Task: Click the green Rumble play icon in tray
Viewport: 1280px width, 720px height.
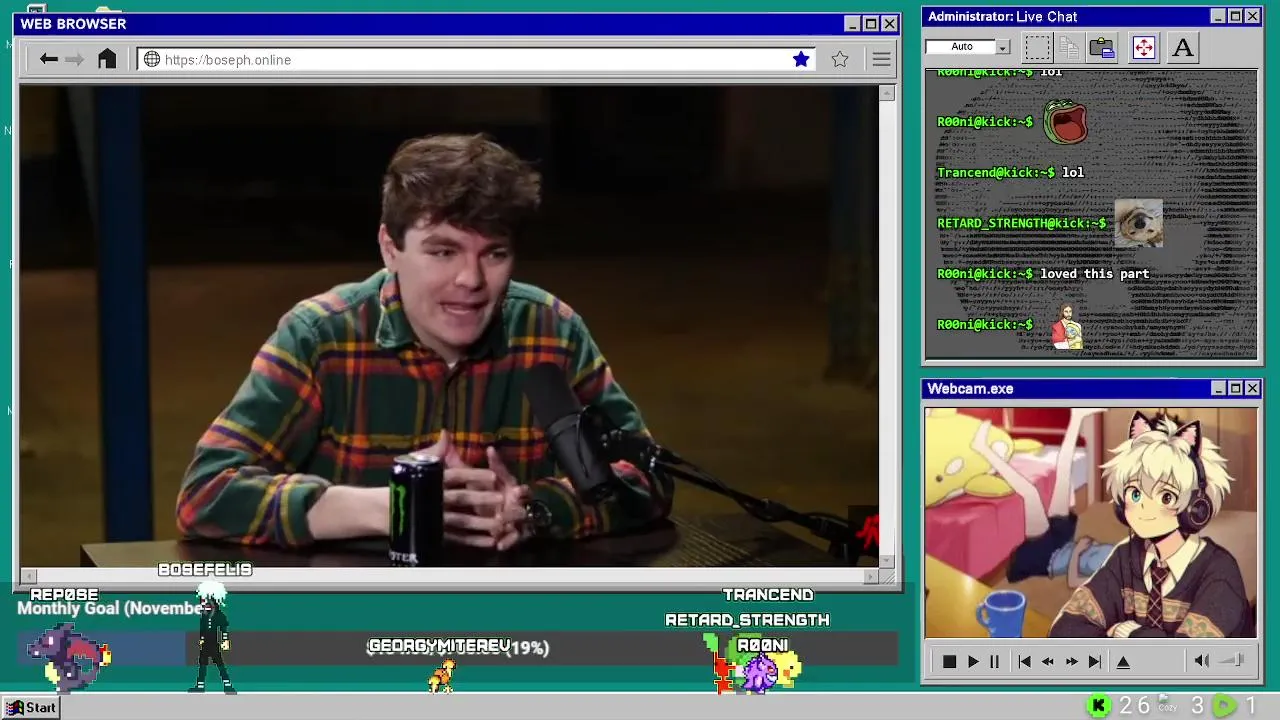Action: tap(1224, 706)
